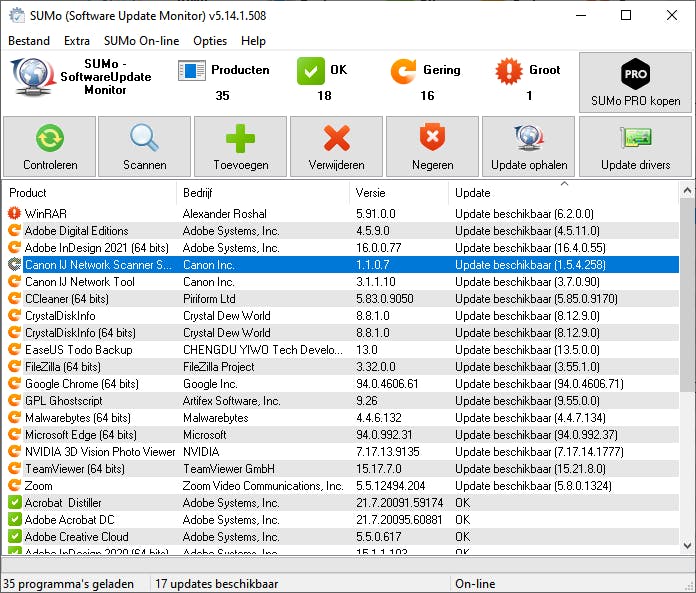Click the black PRO hexagon icon
Screen dimensions: 696x593
coord(635,74)
